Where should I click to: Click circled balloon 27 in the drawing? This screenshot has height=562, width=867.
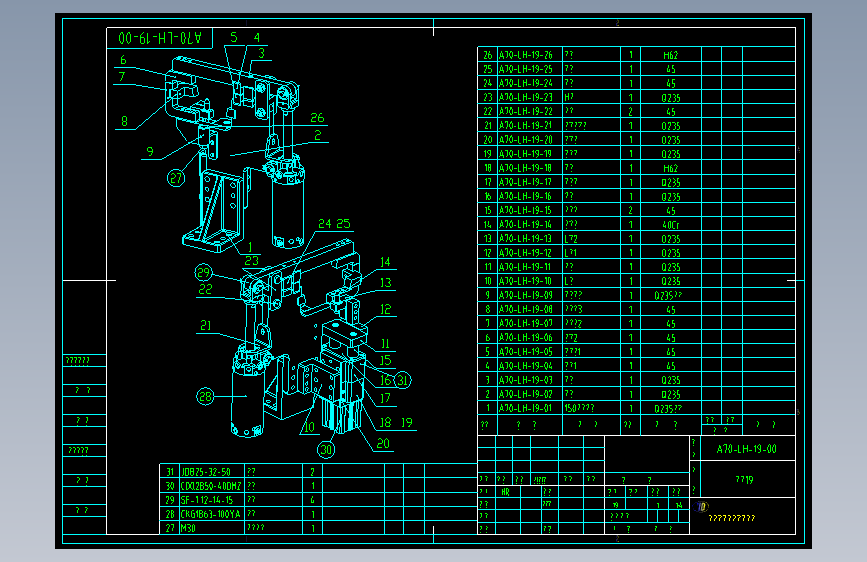pos(176,178)
